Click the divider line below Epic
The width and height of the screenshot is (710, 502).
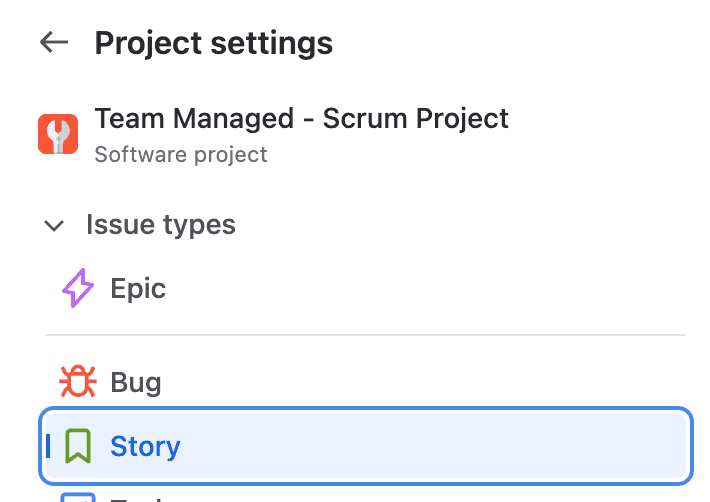[366, 335]
